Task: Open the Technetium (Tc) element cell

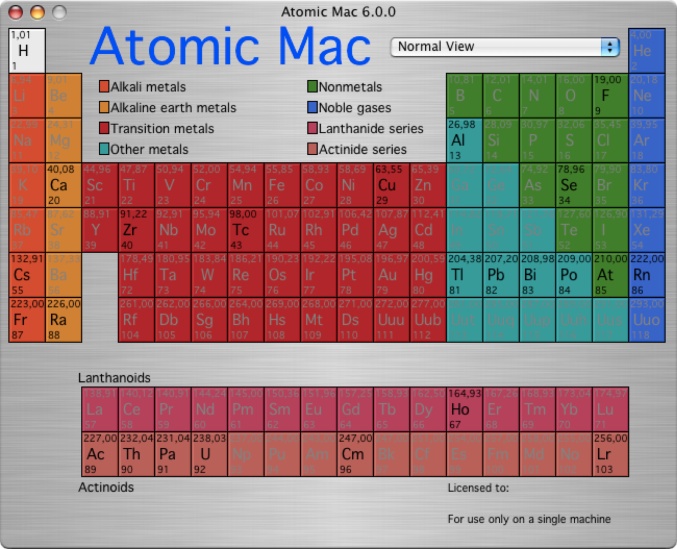Action: 246,230
